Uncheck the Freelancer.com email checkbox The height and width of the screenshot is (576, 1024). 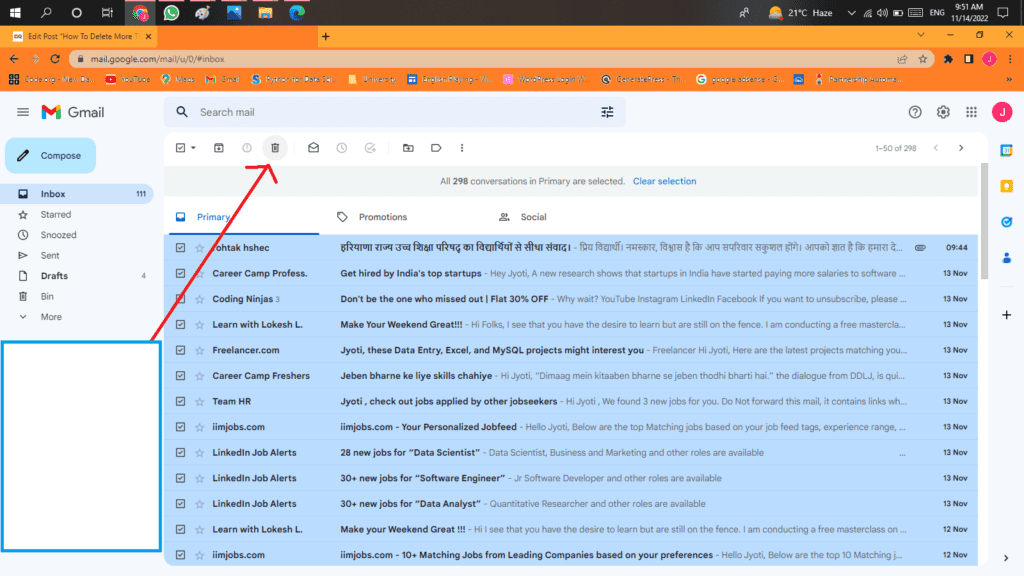(x=180, y=350)
